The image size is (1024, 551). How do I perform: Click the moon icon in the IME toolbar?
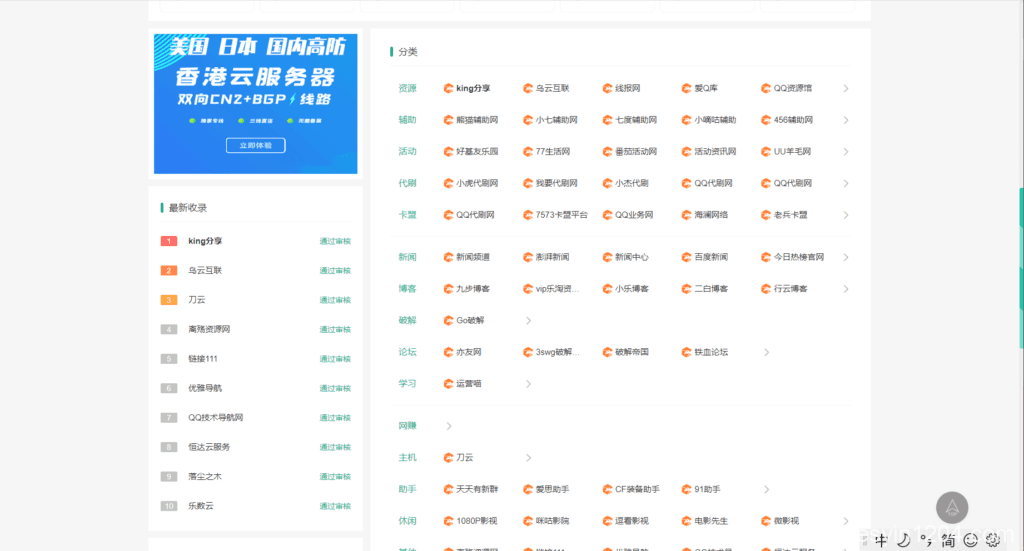click(902, 540)
